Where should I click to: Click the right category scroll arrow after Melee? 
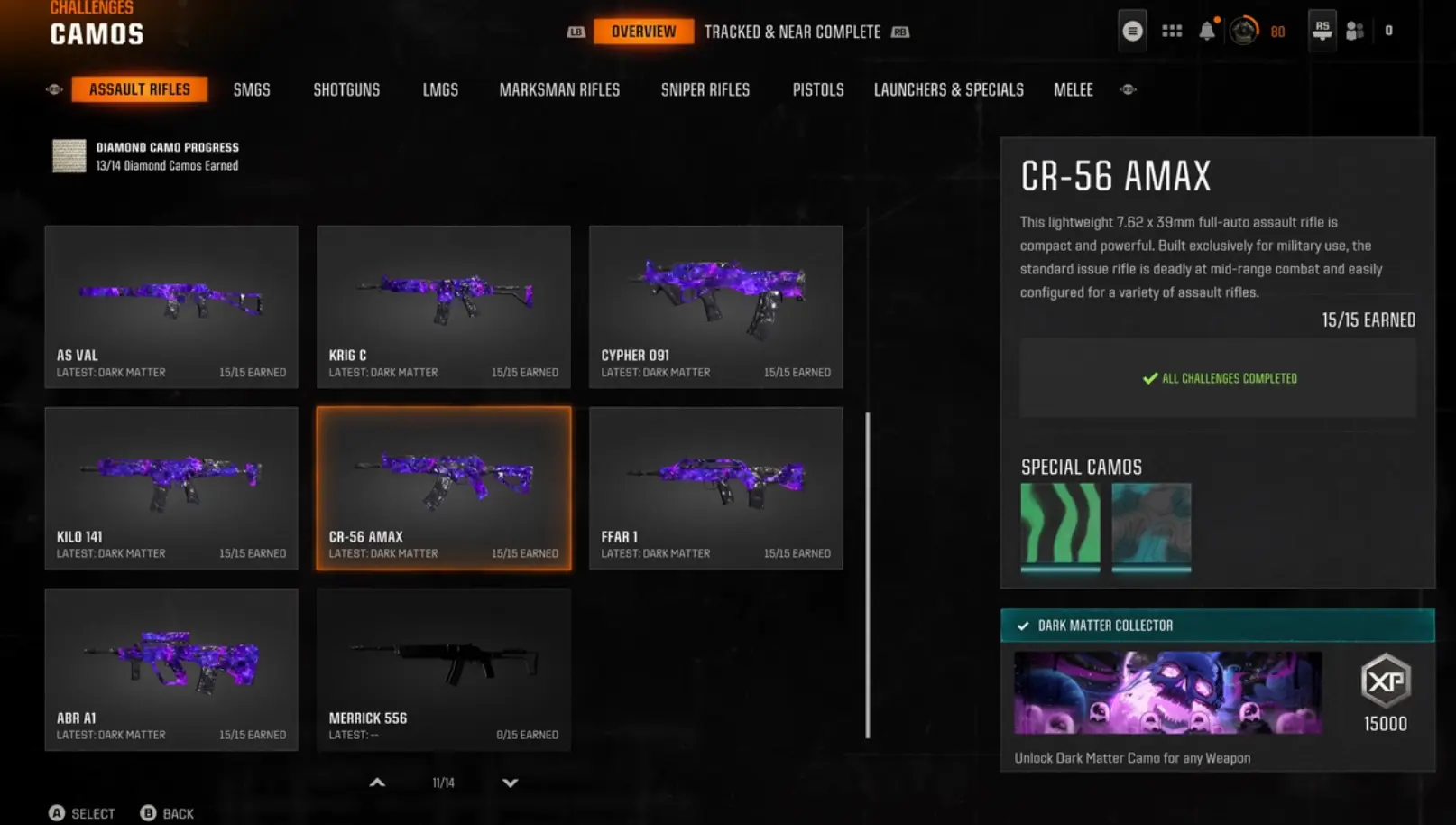(1128, 89)
